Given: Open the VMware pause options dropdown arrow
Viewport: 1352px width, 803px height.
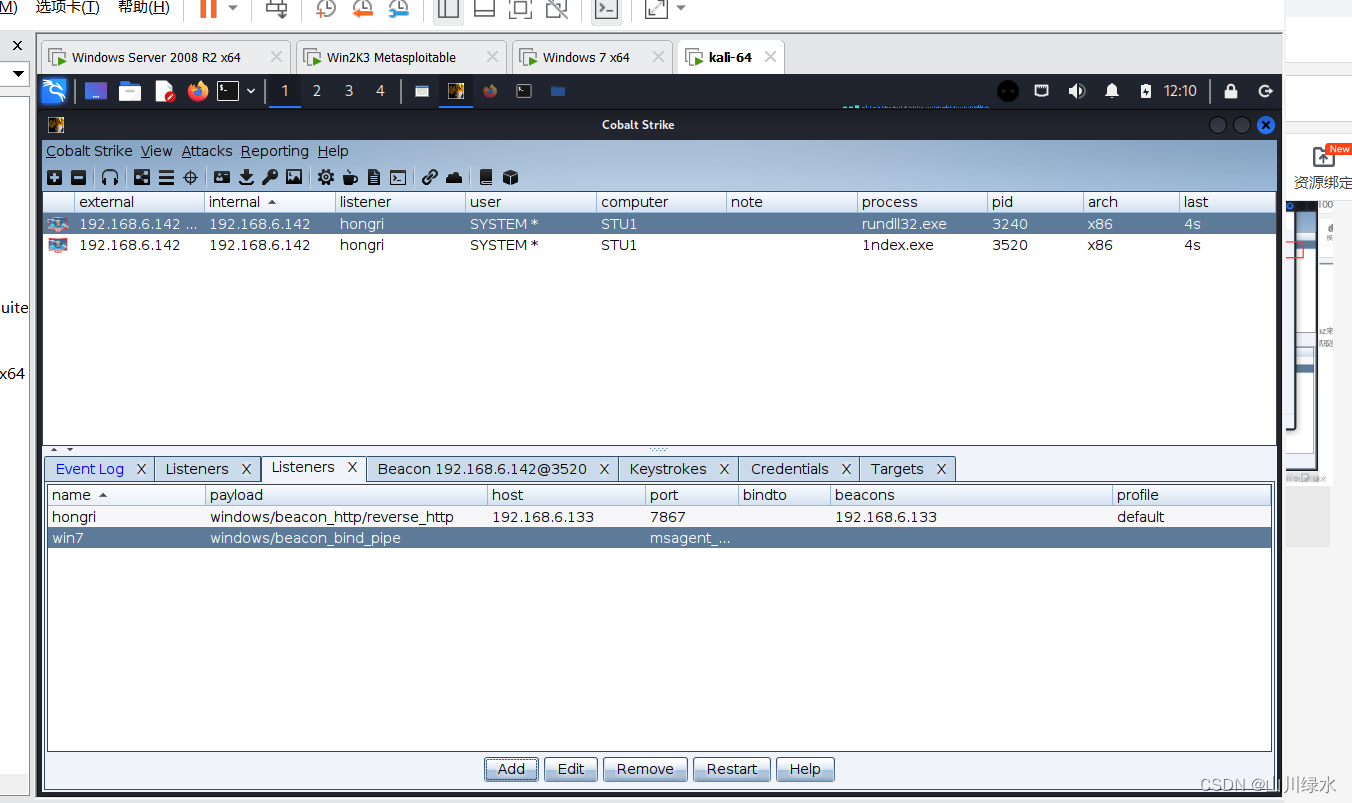Looking at the screenshot, I should point(233,8).
